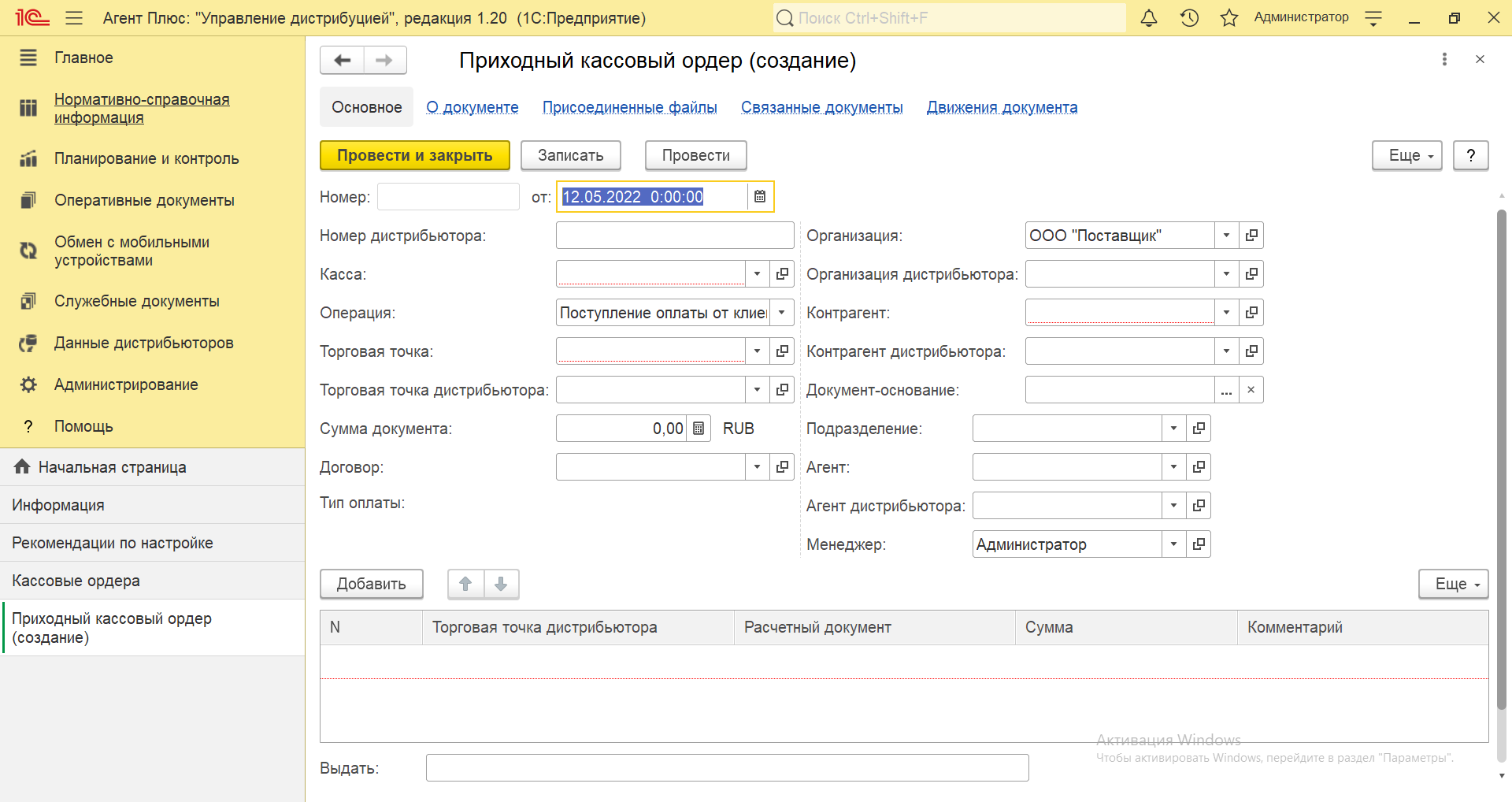Open calculator for Сумма документа

pos(699,429)
